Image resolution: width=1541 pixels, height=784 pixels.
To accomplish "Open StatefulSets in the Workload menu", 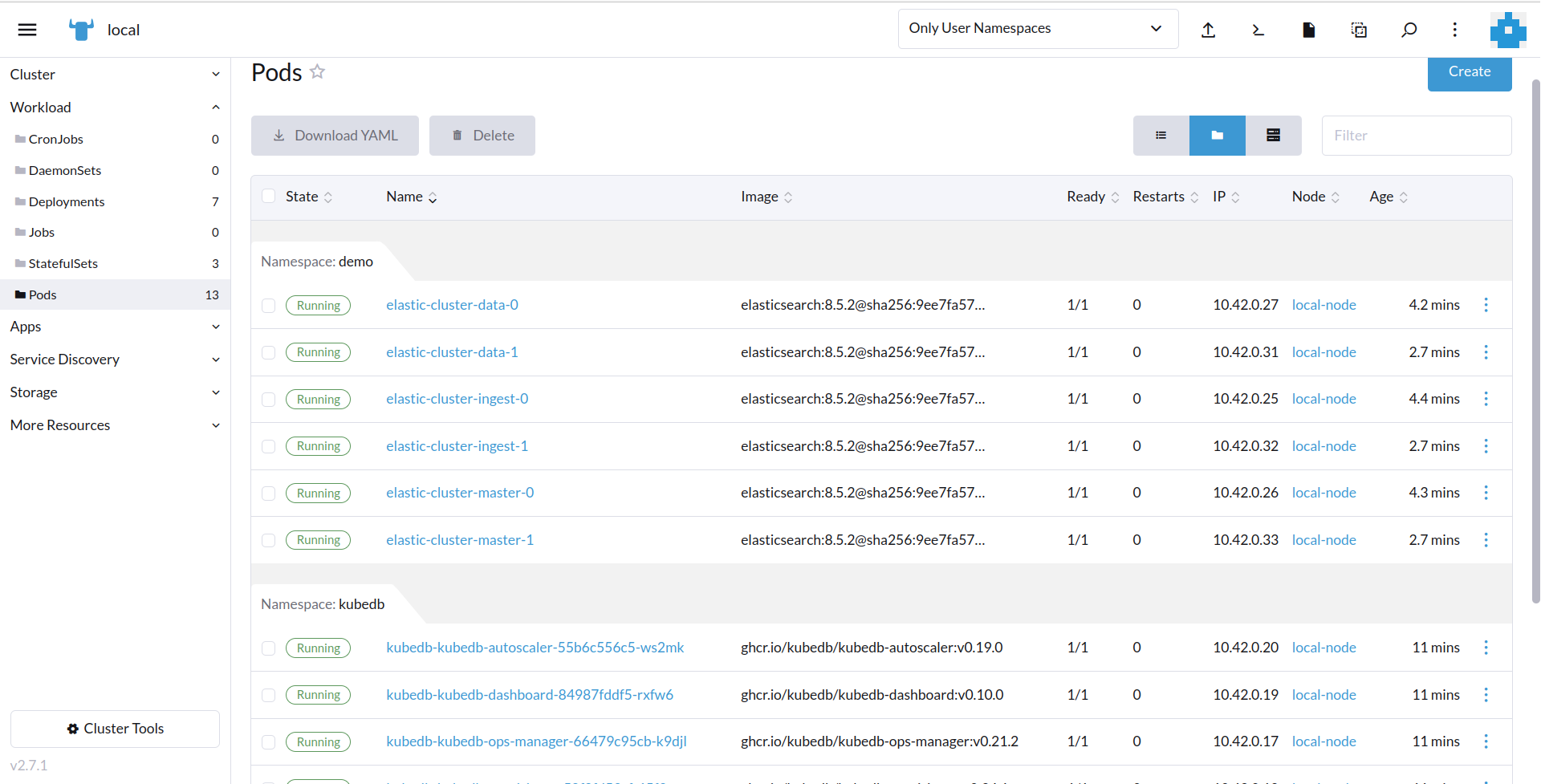I will point(63,263).
